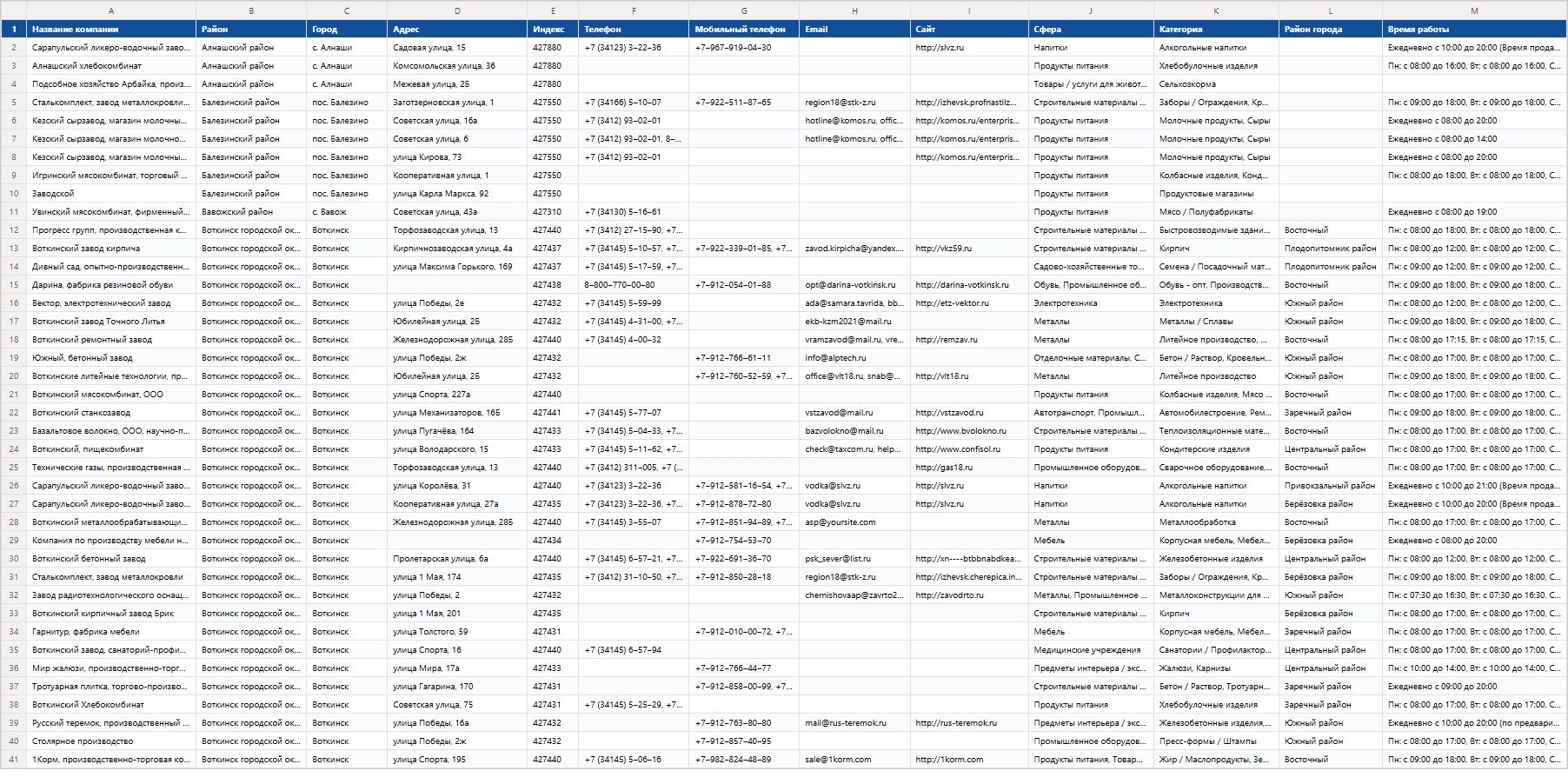
Task: Select row 22 by its row number
Action: click(x=13, y=413)
